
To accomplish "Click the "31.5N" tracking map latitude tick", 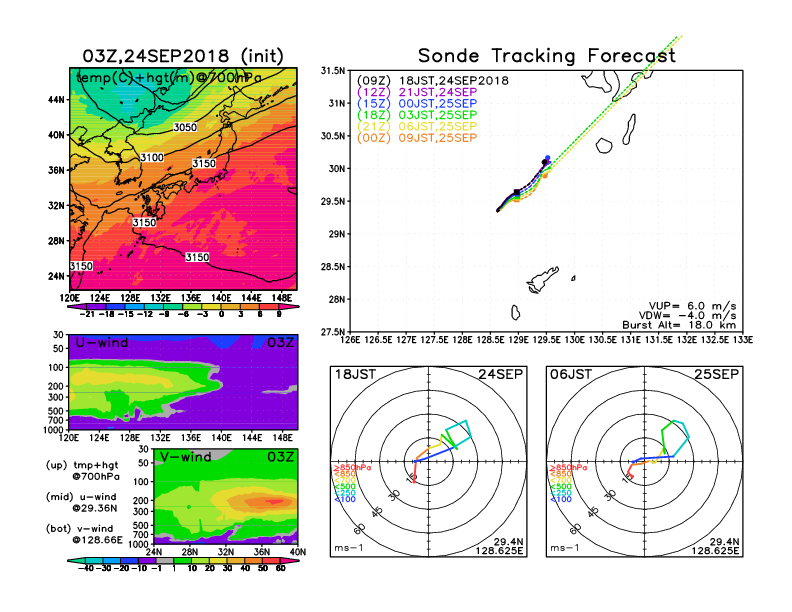I will (x=333, y=71).
